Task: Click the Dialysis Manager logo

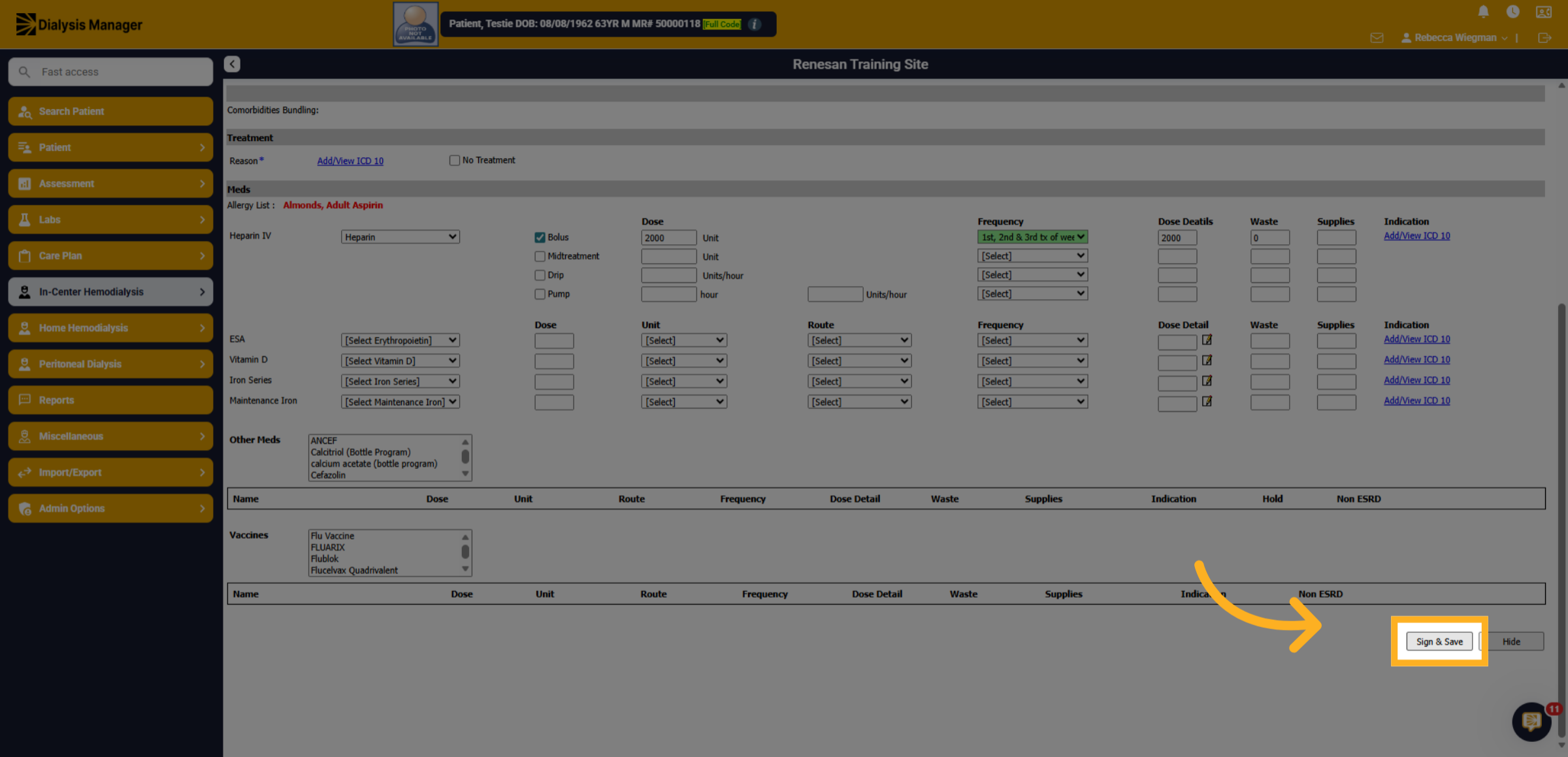Action: (x=79, y=24)
